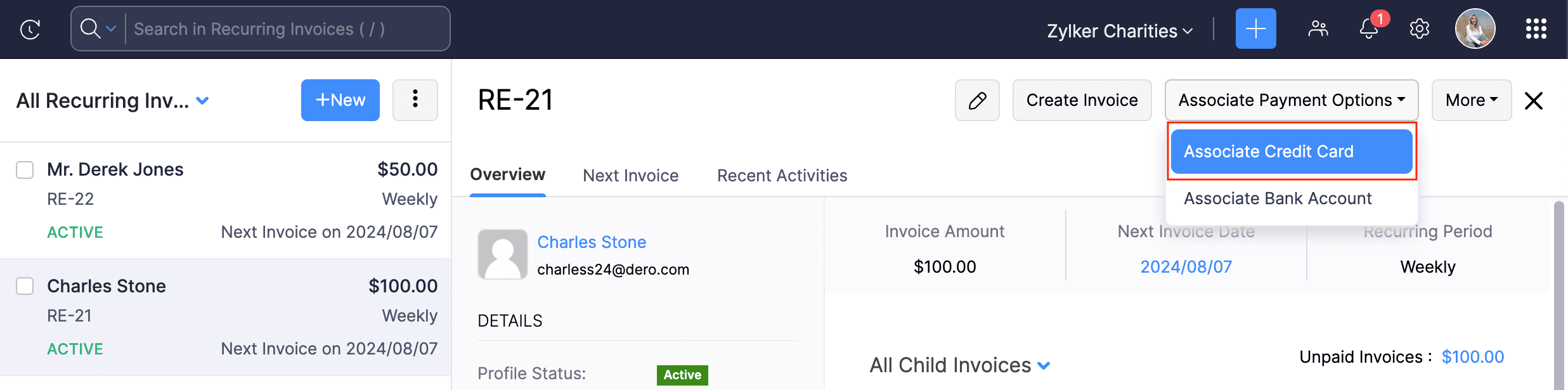Expand the All Child Invoices dropdown
The height and width of the screenshot is (390, 1568).
tap(1044, 366)
